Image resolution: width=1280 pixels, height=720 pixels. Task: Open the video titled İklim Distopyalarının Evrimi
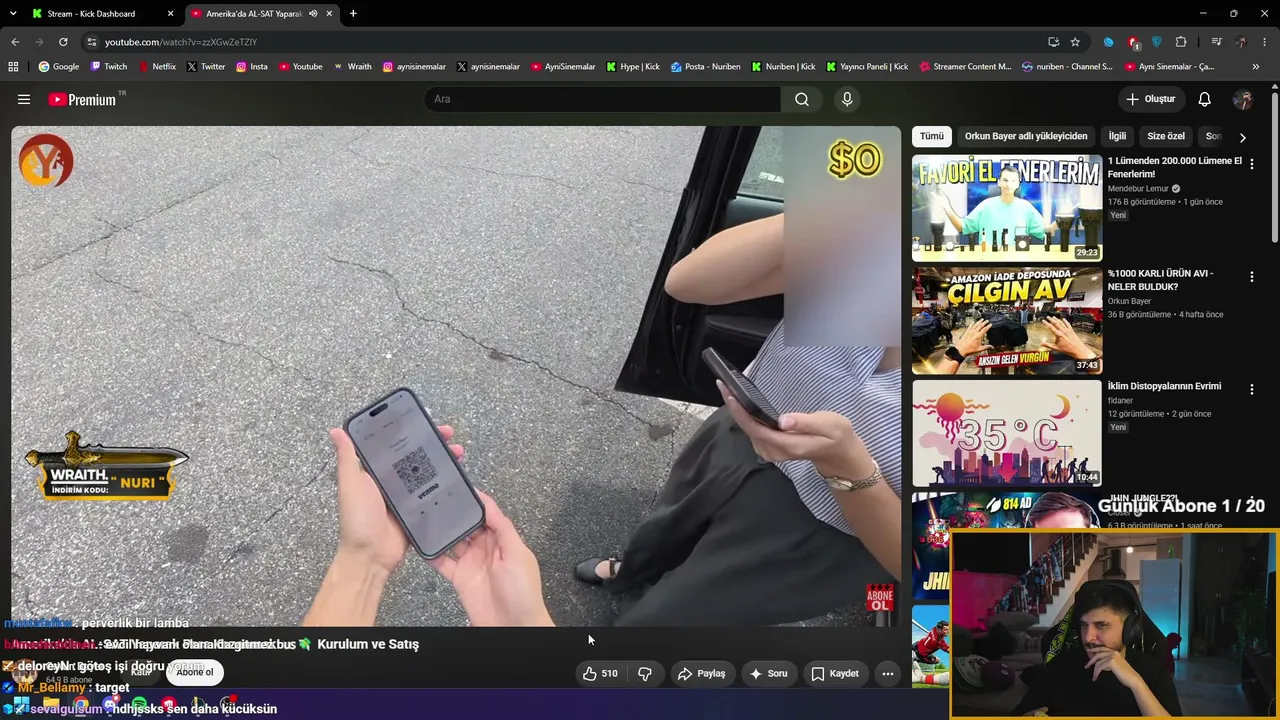[x=1164, y=387]
